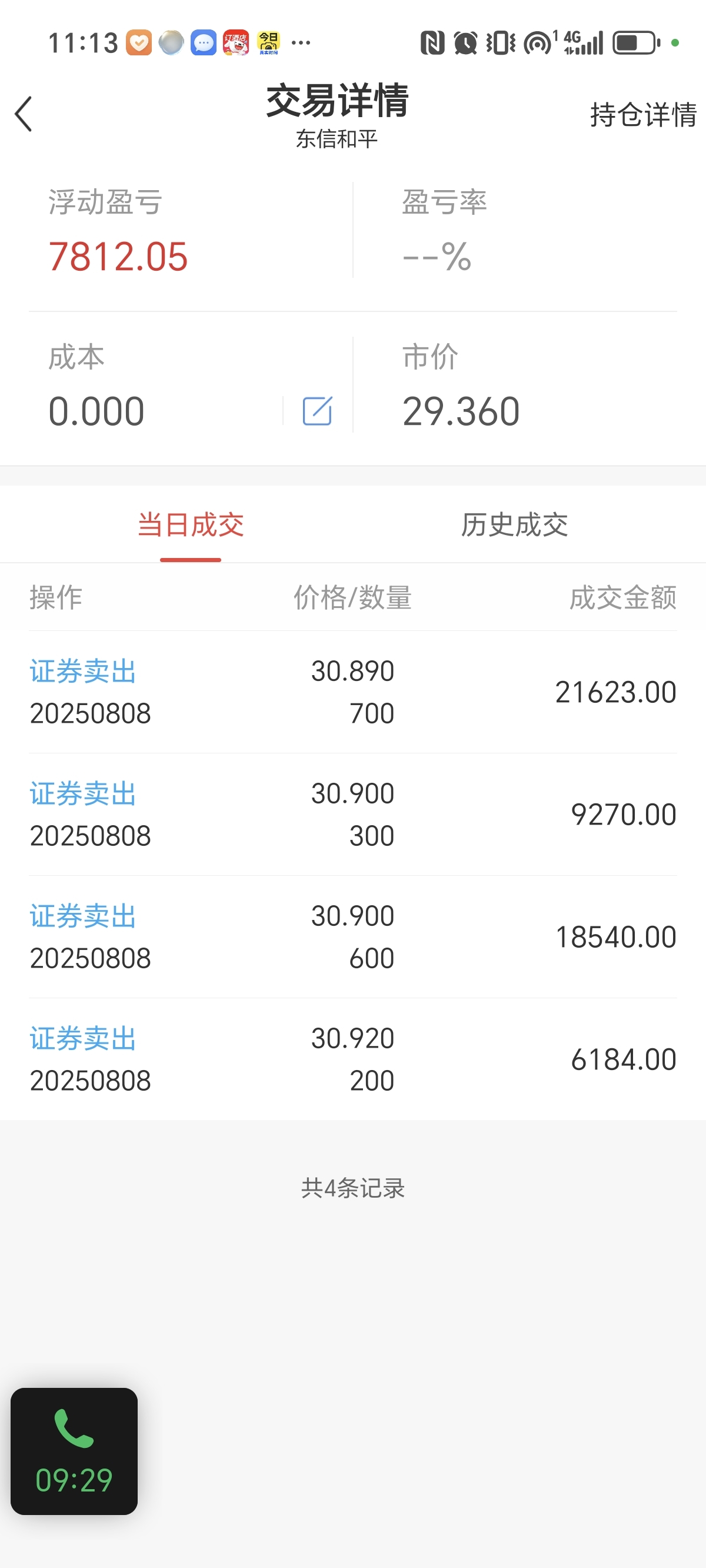Tap the battery indicator icon
Image resolution: width=706 pixels, height=1568 pixels.
click(x=636, y=42)
